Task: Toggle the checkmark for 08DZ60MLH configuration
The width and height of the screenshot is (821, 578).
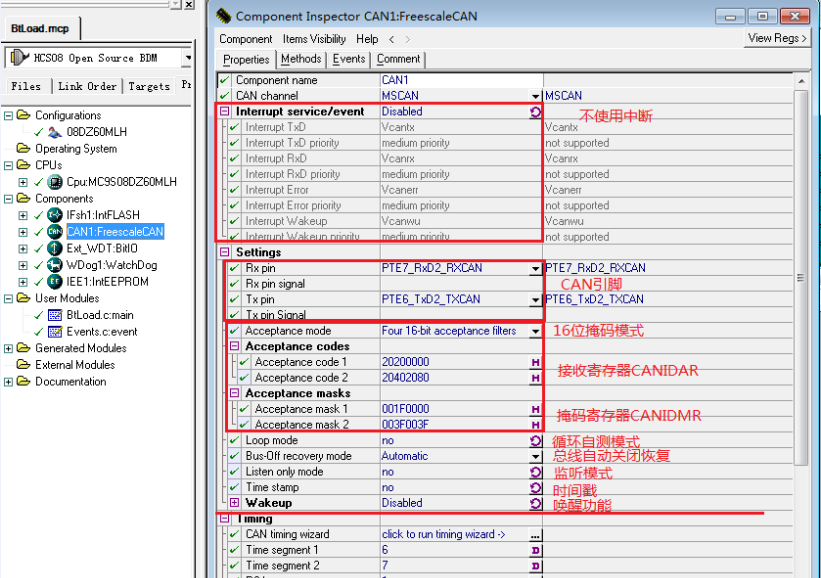Action: 39,132
